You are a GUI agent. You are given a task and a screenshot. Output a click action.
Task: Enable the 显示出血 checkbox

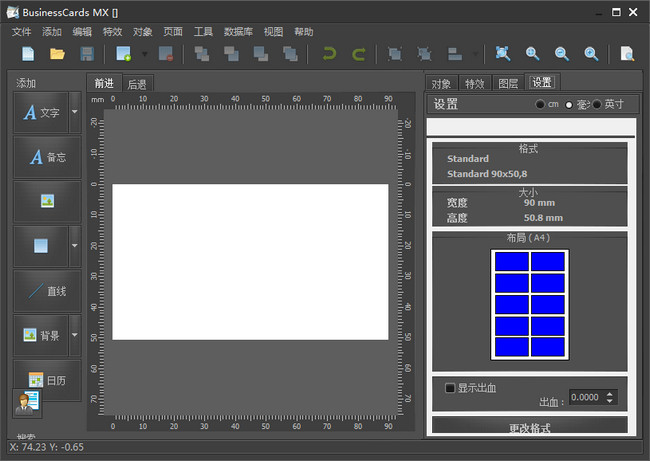click(x=450, y=388)
